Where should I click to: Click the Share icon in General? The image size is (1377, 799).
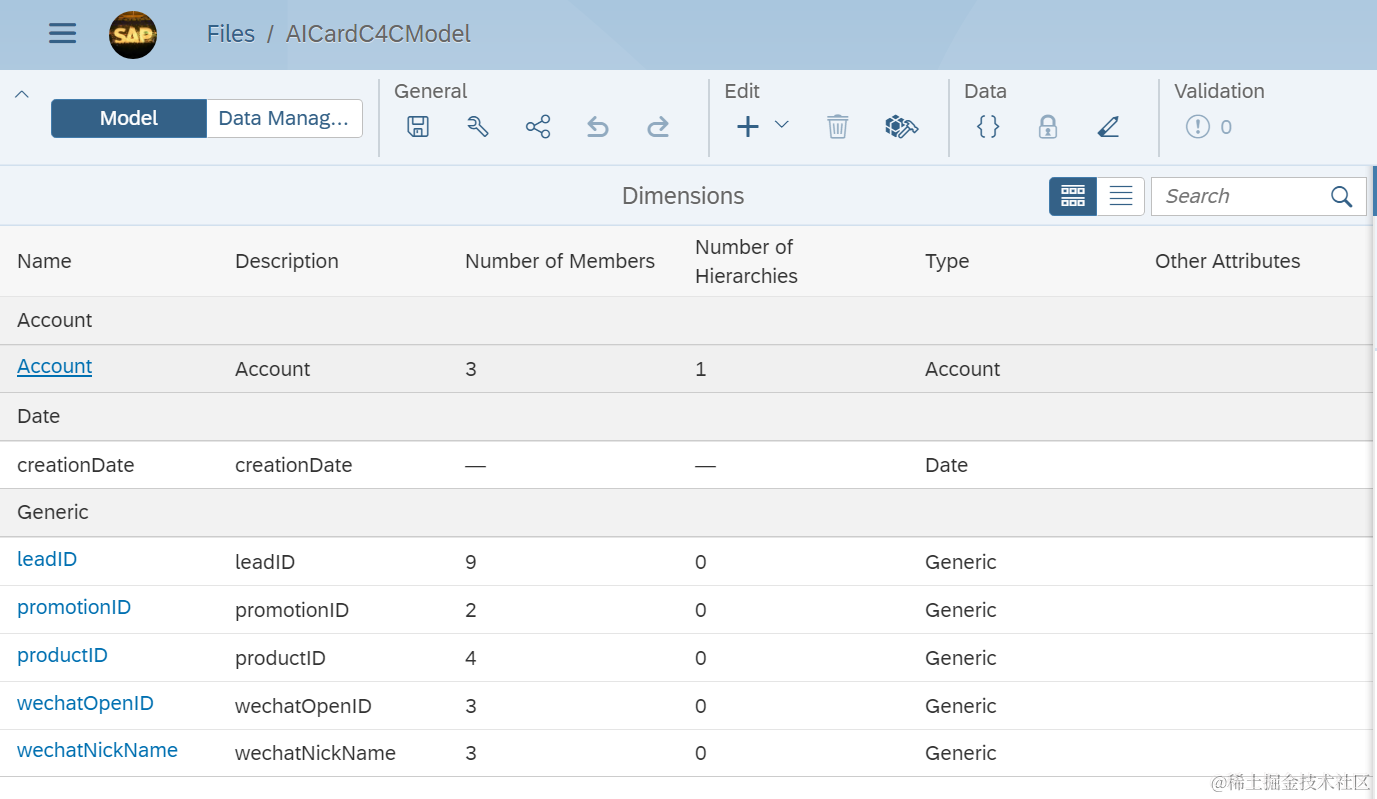pyautogui.click(x=538, y=127)
